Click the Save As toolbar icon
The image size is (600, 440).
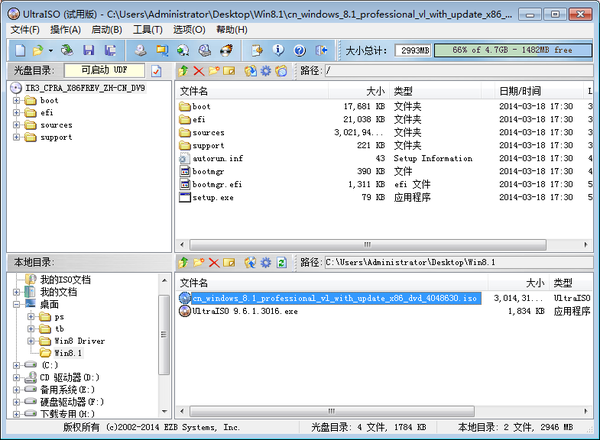click(110, 50)
